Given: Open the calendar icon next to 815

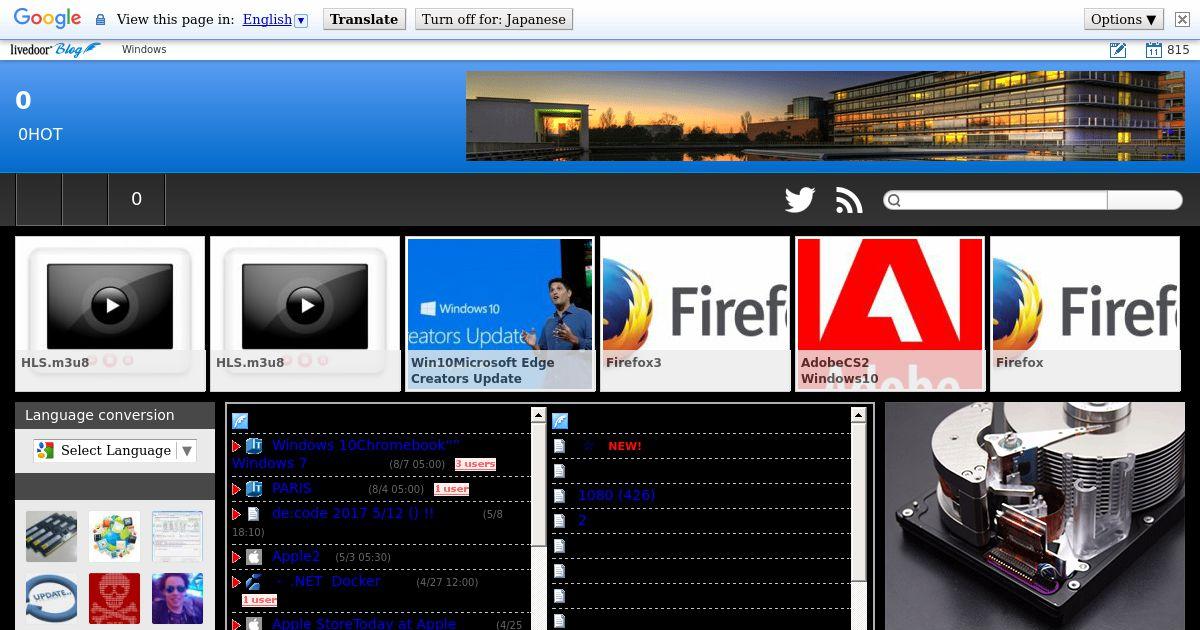Looking at the screenshot, I should click(1153, 50).
